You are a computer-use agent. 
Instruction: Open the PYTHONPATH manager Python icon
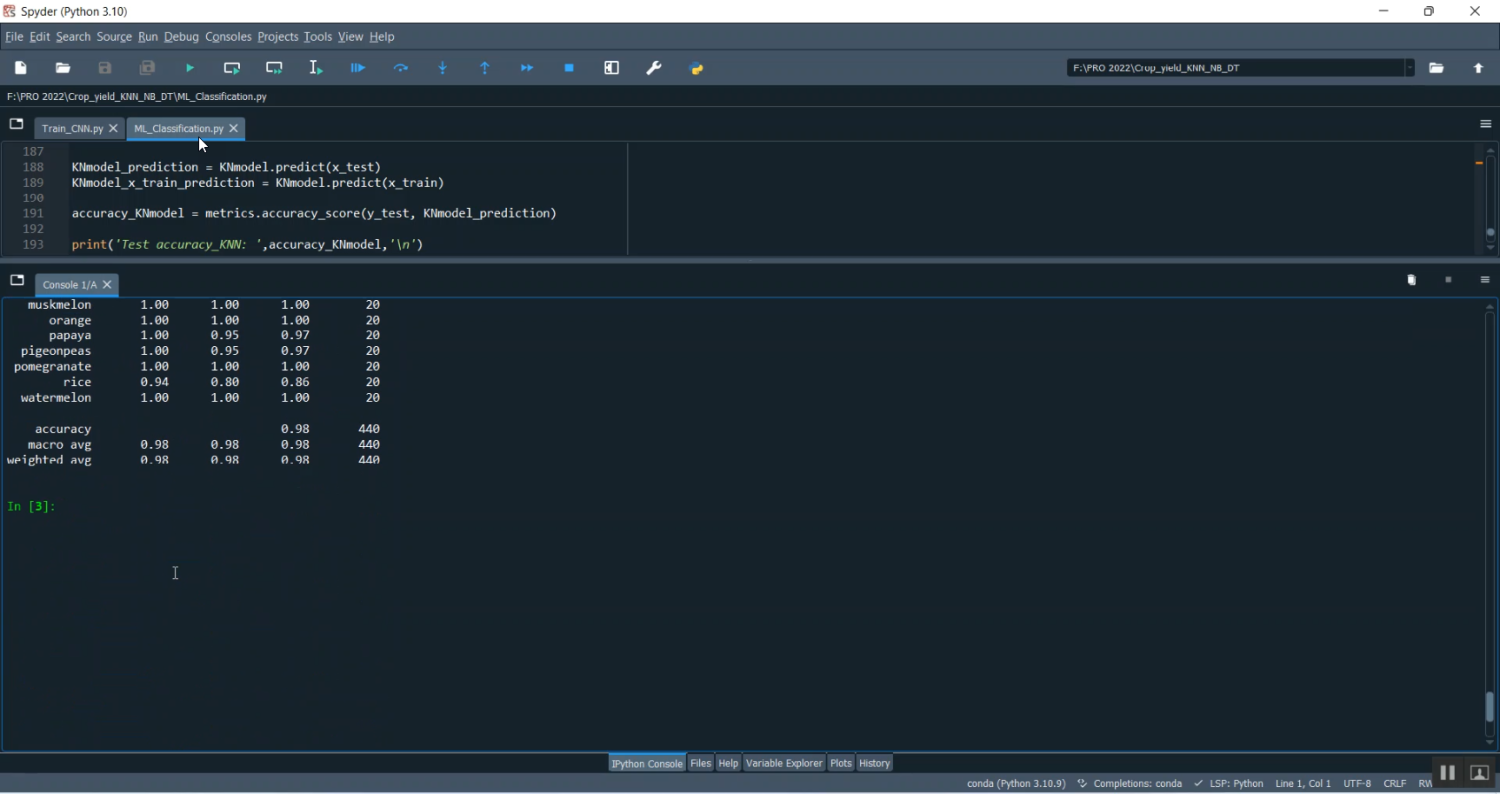click(x=697, y=68)
